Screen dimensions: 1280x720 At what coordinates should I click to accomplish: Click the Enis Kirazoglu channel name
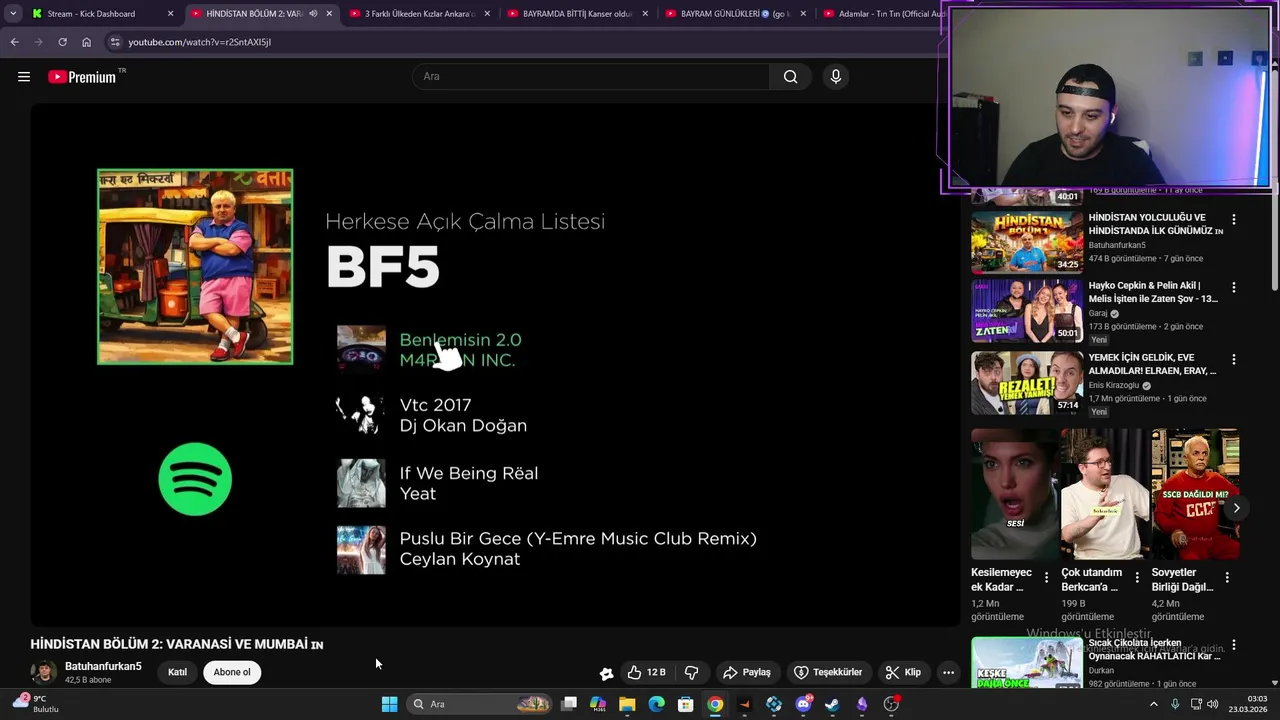(x=1114, y=385)
